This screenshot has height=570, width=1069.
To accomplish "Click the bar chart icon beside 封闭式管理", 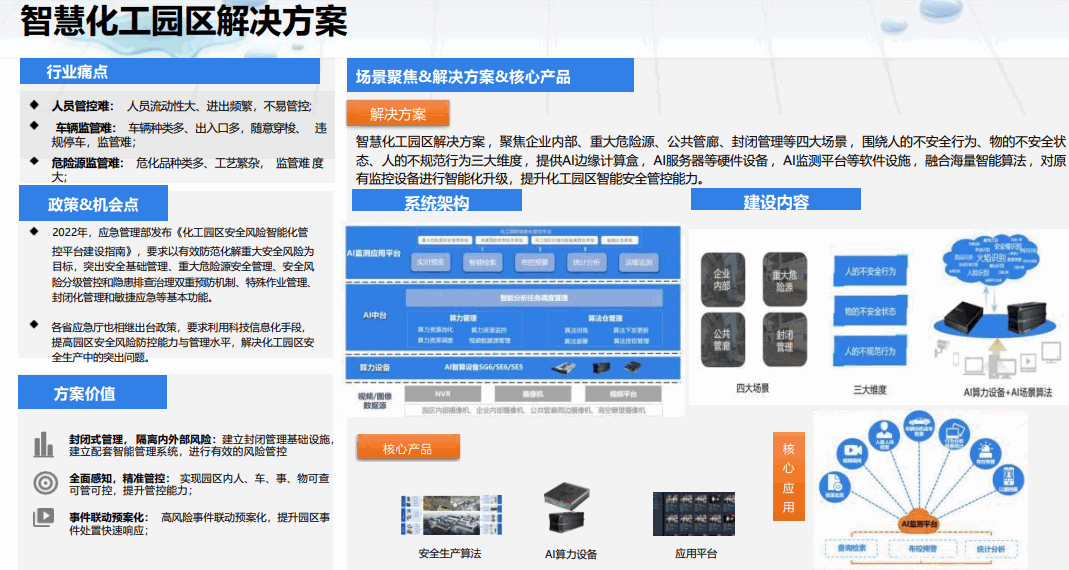I will 43,445.
